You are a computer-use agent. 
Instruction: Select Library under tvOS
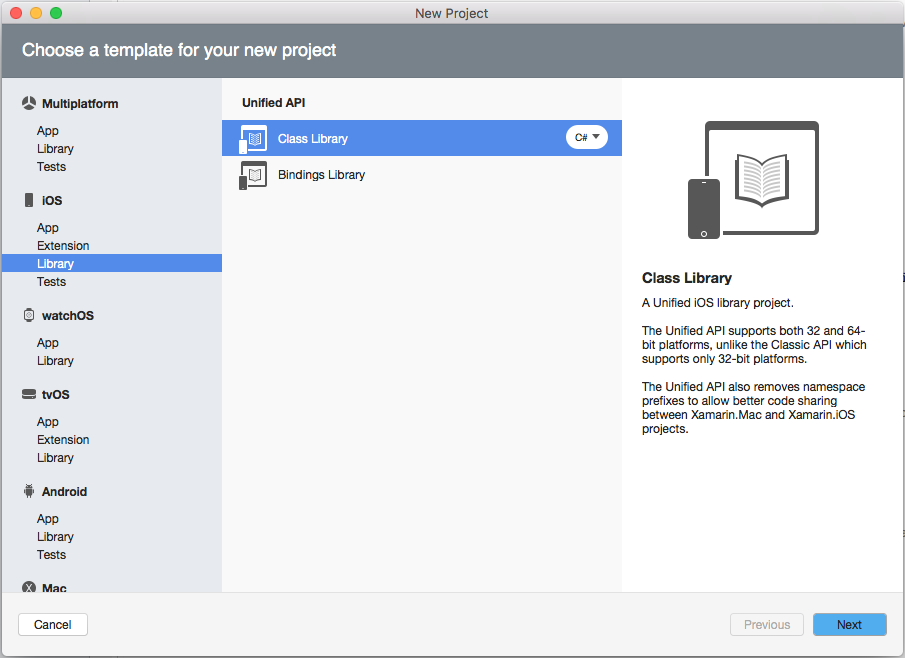click(55, 457)
